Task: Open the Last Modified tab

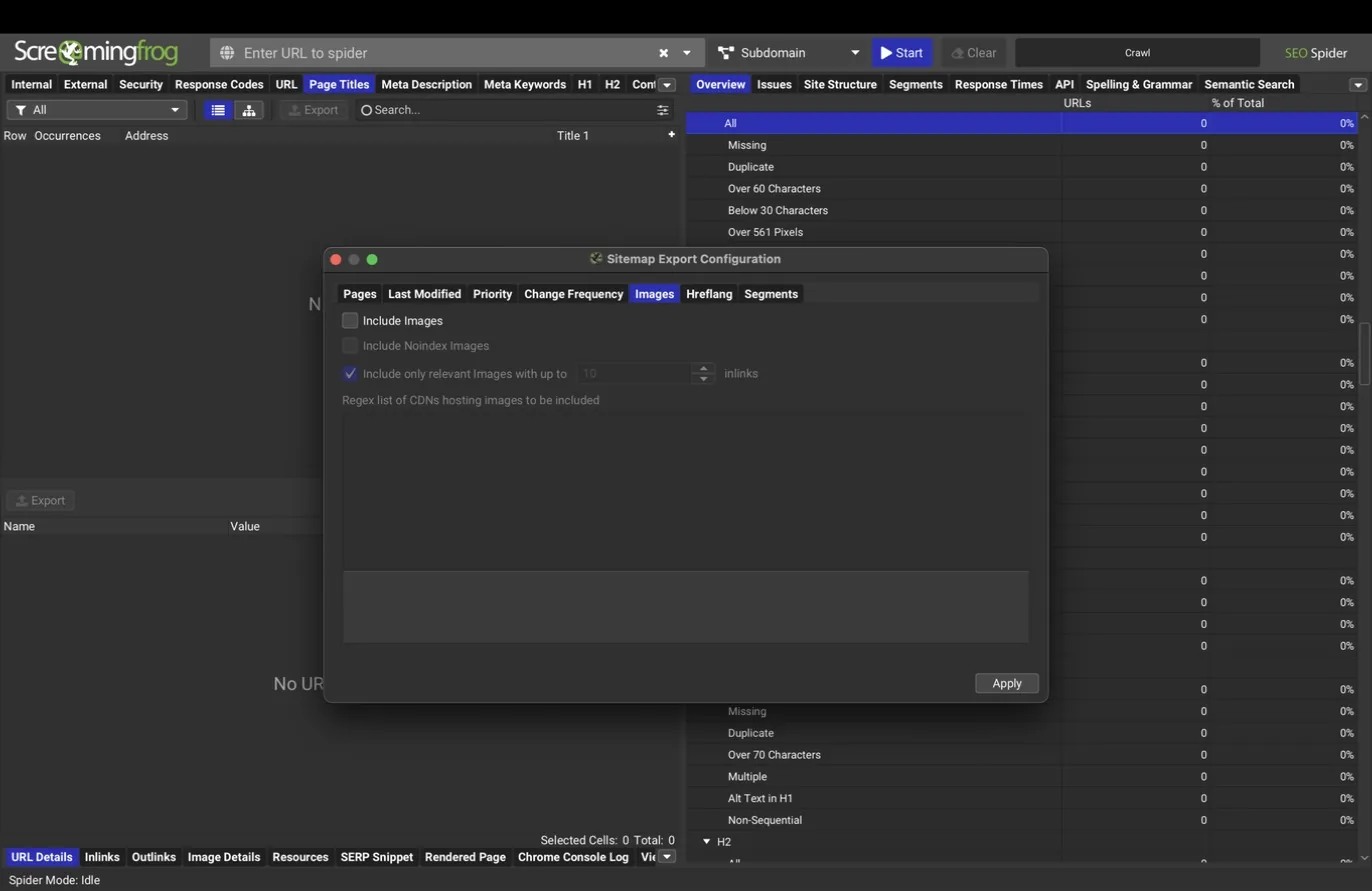Action: (424, 294)
